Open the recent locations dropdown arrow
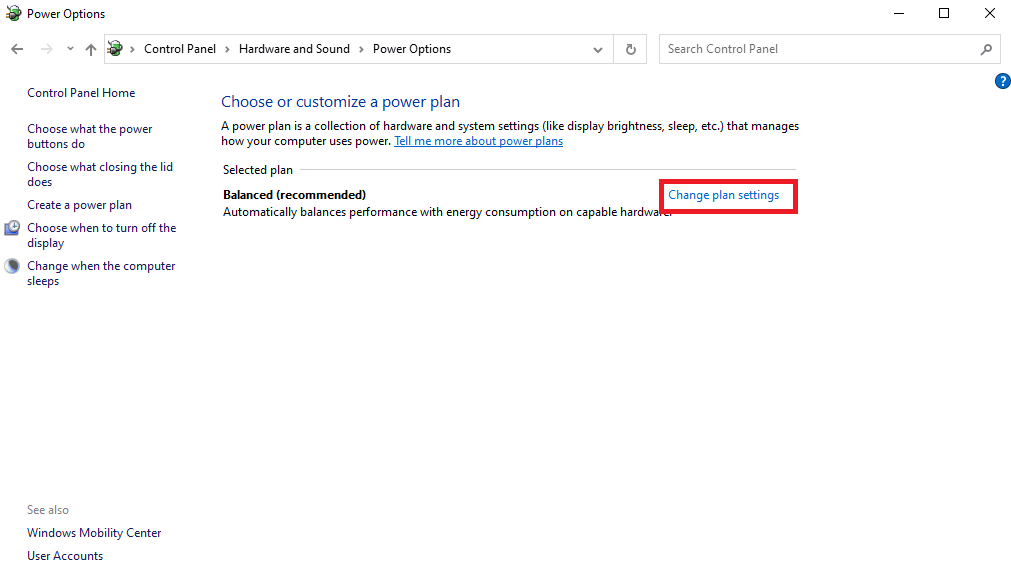 (x=70, y=49)
